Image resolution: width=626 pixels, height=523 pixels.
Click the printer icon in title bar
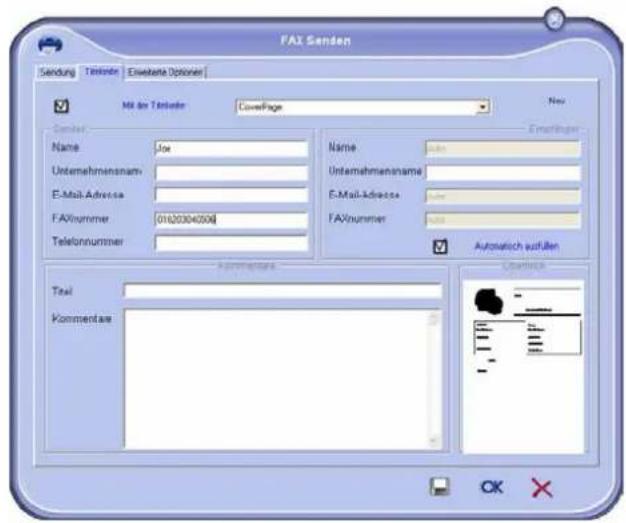coord(50,45)
